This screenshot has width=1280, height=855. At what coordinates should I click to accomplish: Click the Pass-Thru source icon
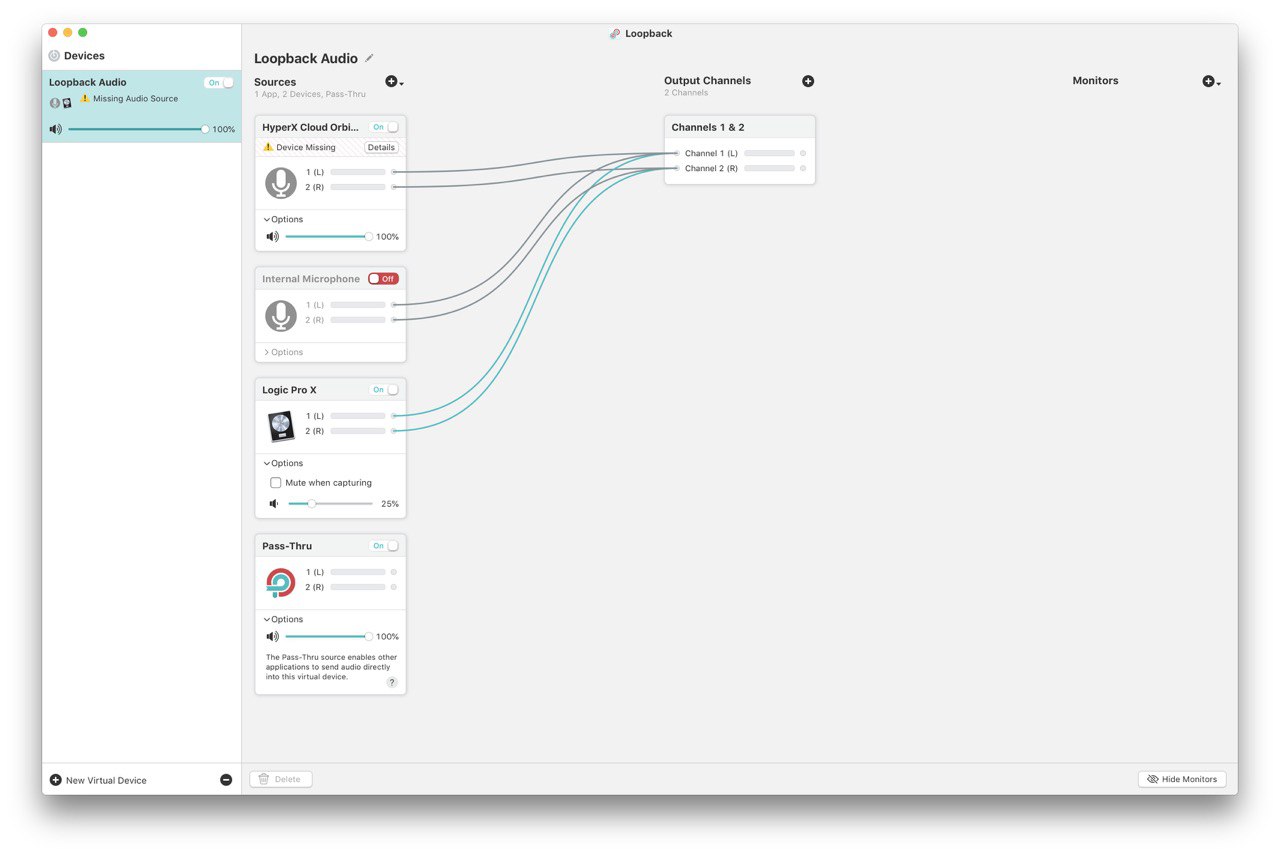pos(281,582)
